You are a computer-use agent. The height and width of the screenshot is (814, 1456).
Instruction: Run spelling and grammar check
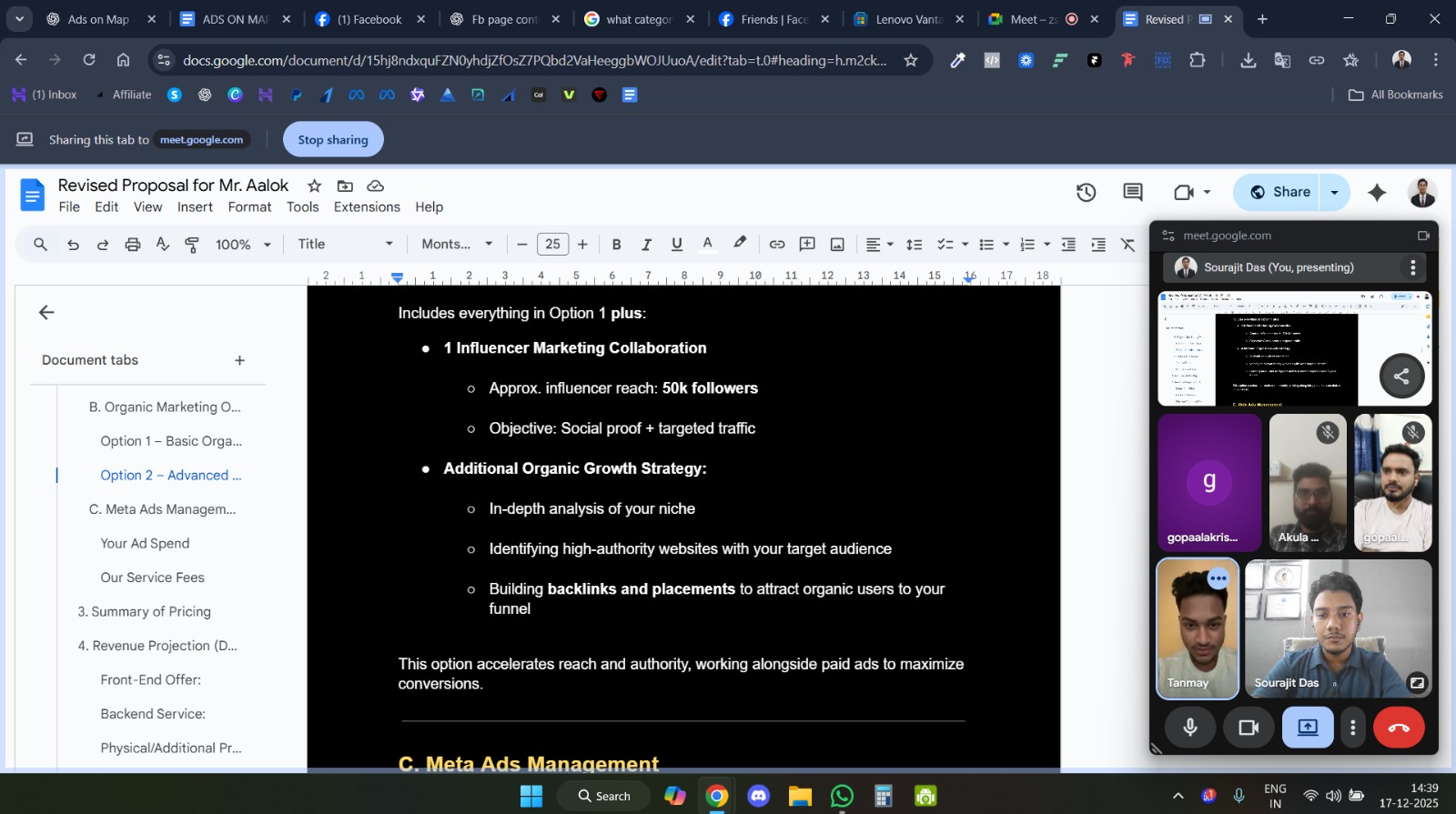pos(163,244)
